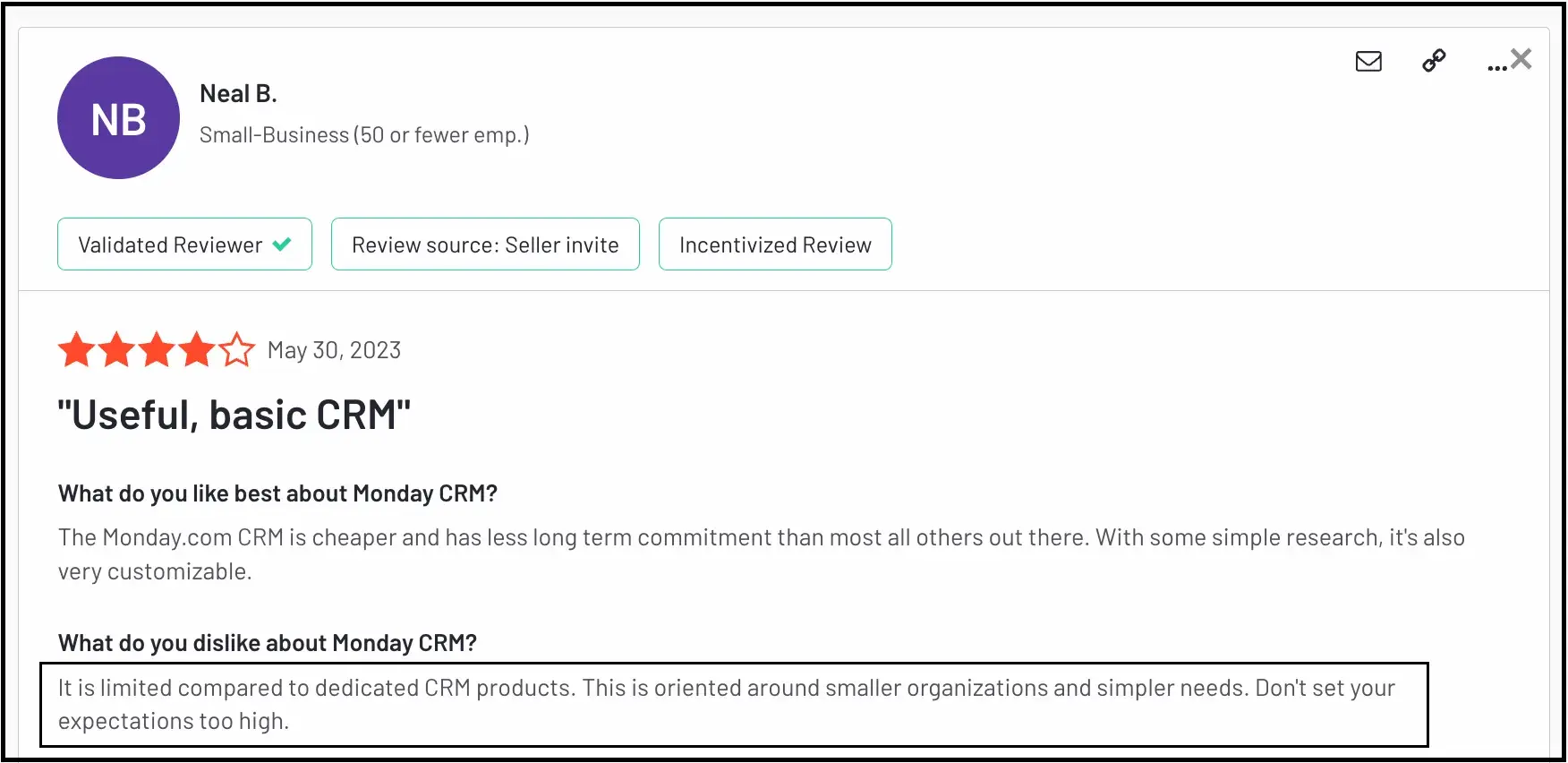Click the empty fifth rating star

[x=237, y=350]
